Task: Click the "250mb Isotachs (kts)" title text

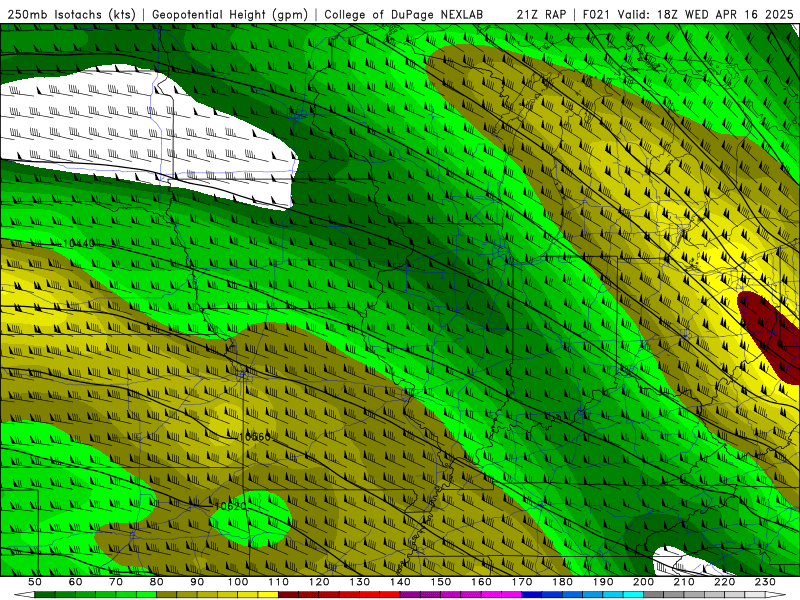Action: (71, 14)
